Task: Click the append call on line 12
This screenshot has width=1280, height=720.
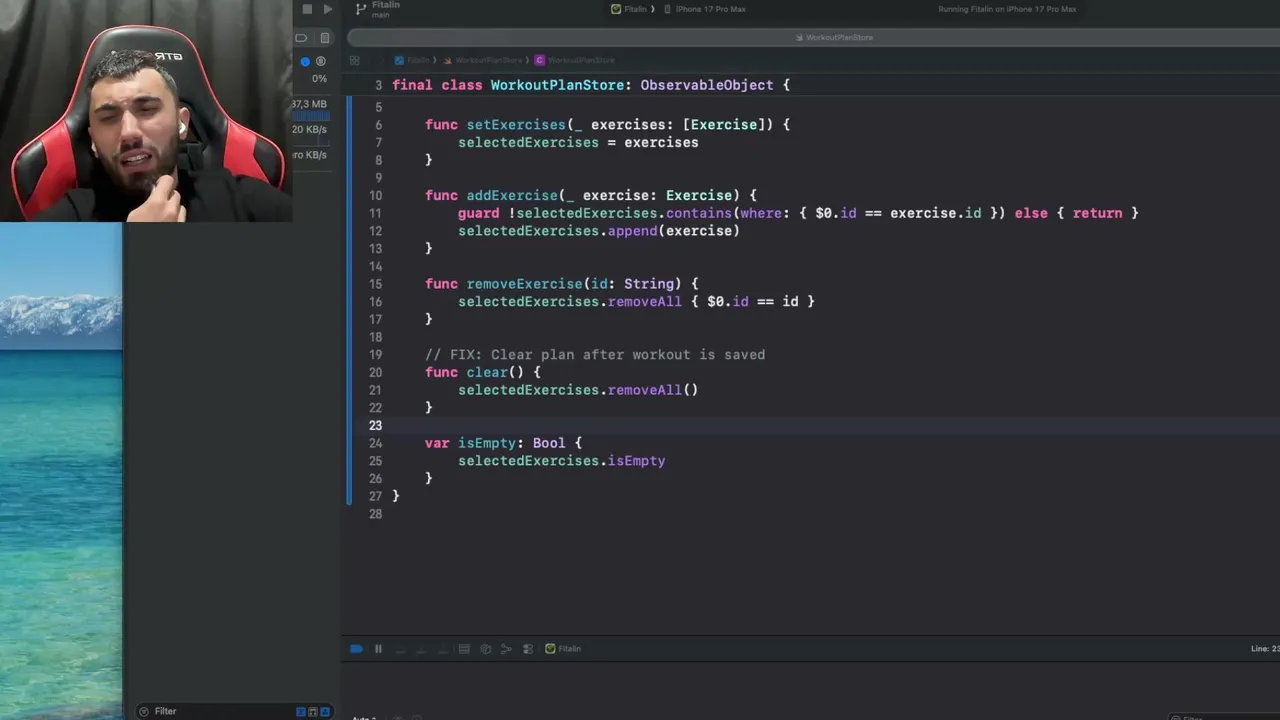Action: 632,231
